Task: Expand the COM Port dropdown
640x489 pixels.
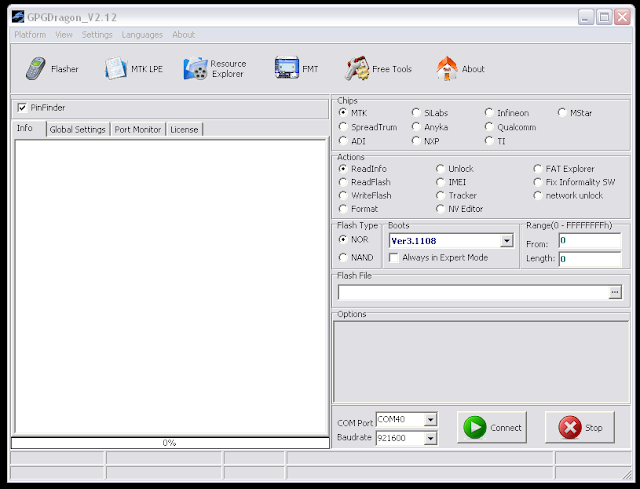Action: click(x=430, y=420)
